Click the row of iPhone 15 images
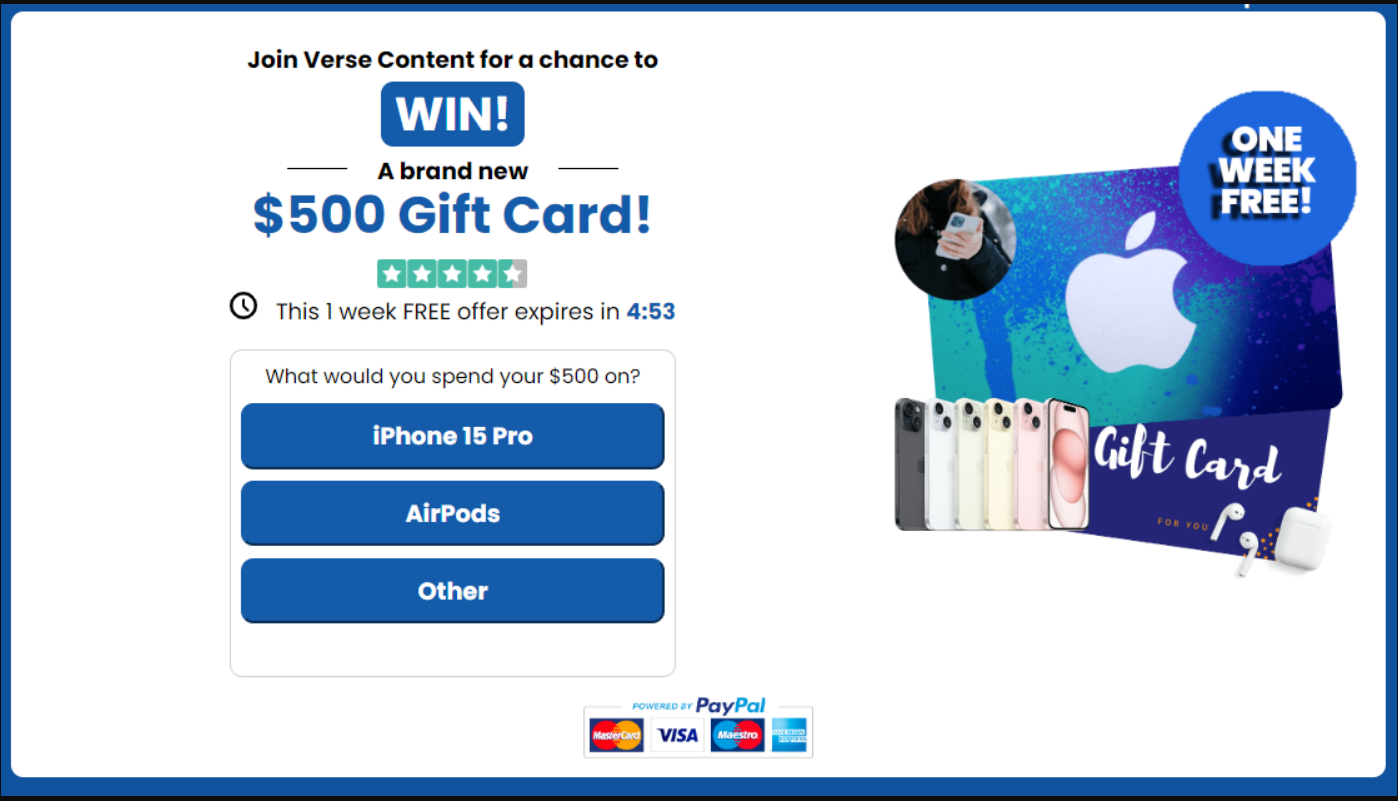Screen dimensions: 1398x801 [992, 464]
